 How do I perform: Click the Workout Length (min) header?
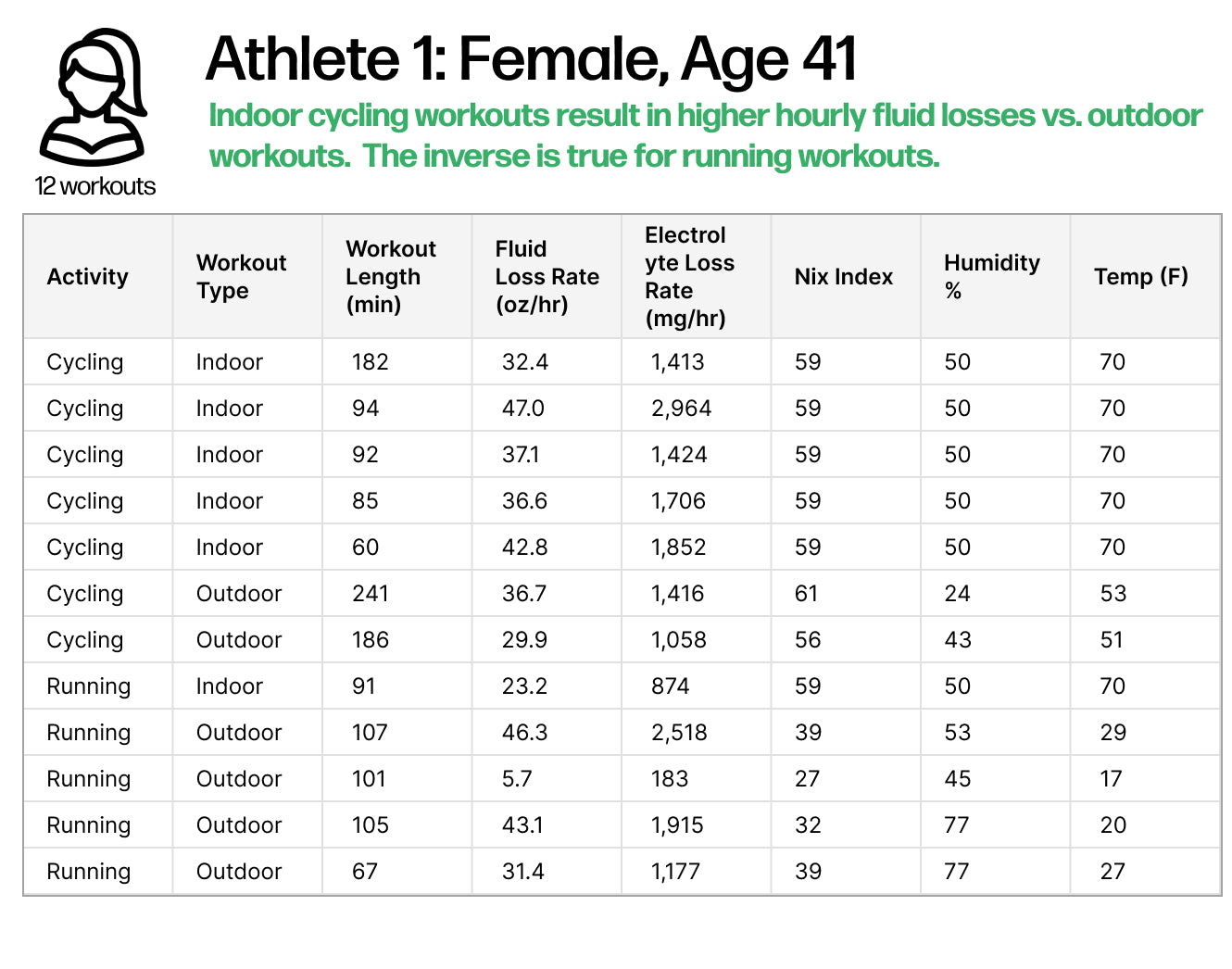[x=390, y=277]
